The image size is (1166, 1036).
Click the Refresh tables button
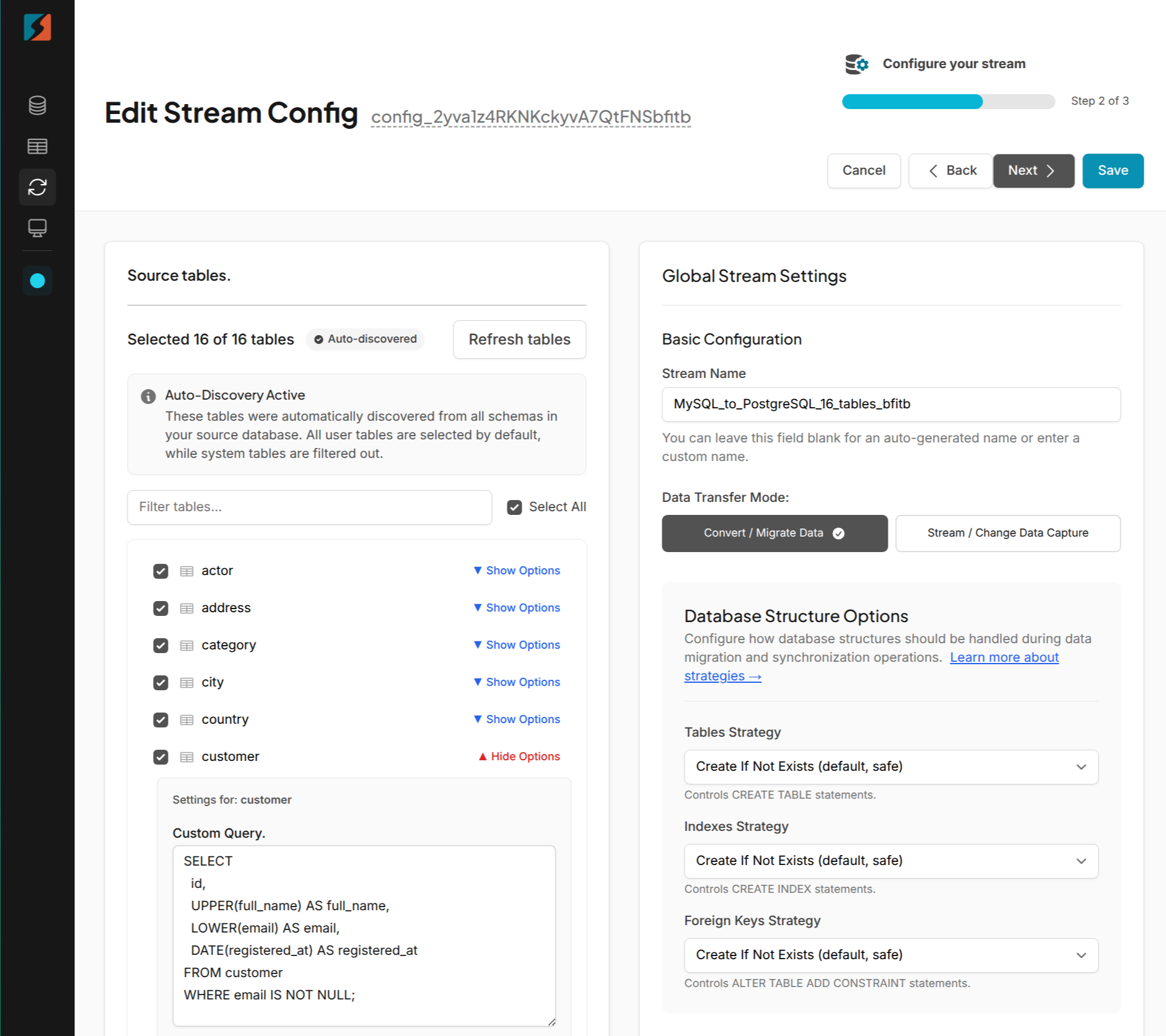(519, 340)
